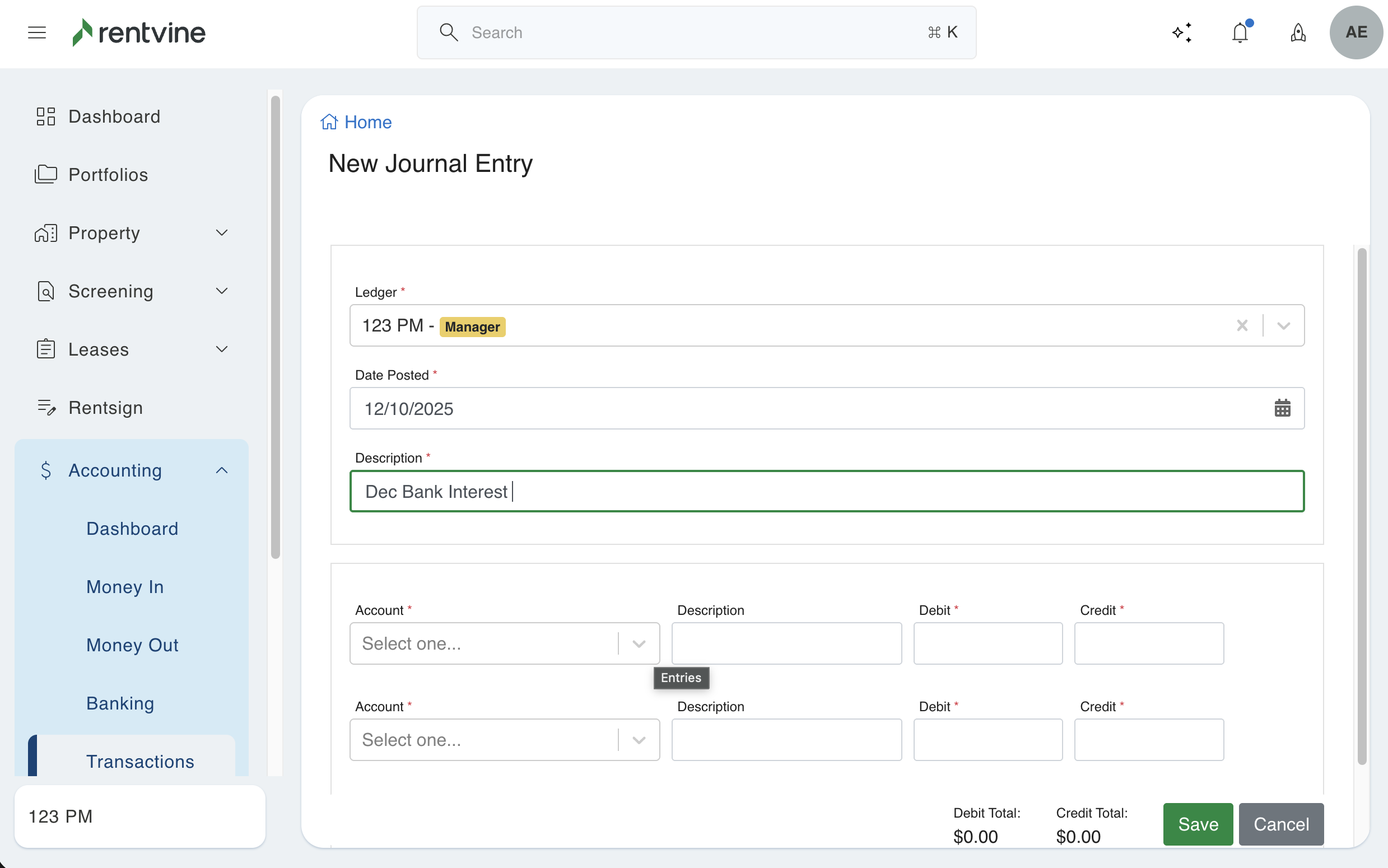Click the rentvine logo
The image size is (1388, 868).
coord(138,32)
